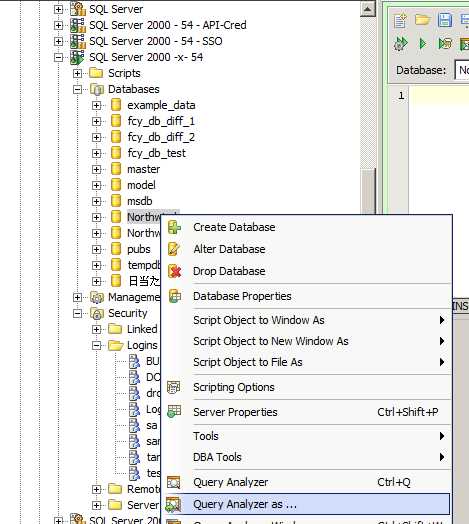Expand the top SQL Server node
Image resolution: width=469 pixels, height=524 pixels.
point(58,9)
